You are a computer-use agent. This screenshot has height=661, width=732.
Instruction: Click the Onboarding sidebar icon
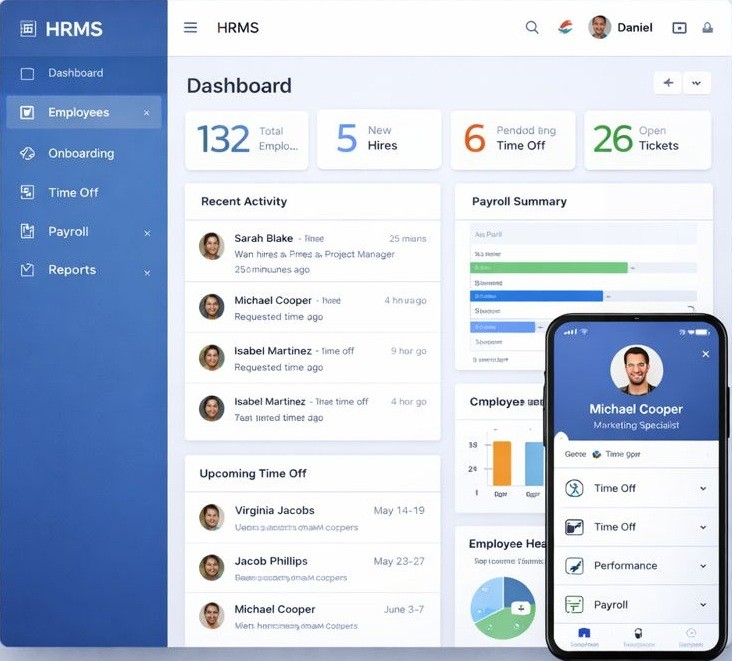[x=28, y=153]
